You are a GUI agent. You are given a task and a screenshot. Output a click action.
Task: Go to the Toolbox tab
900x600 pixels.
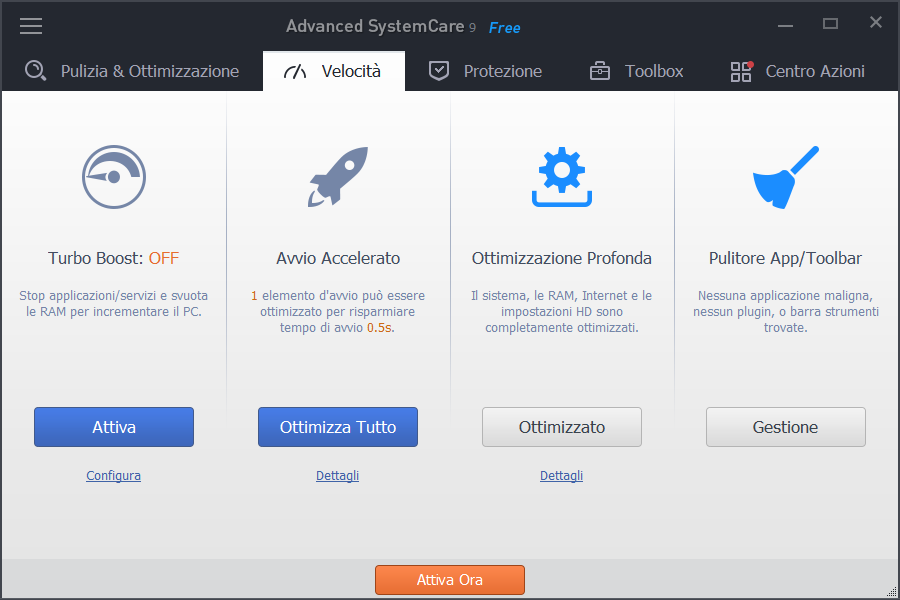(x=637, y=71)
